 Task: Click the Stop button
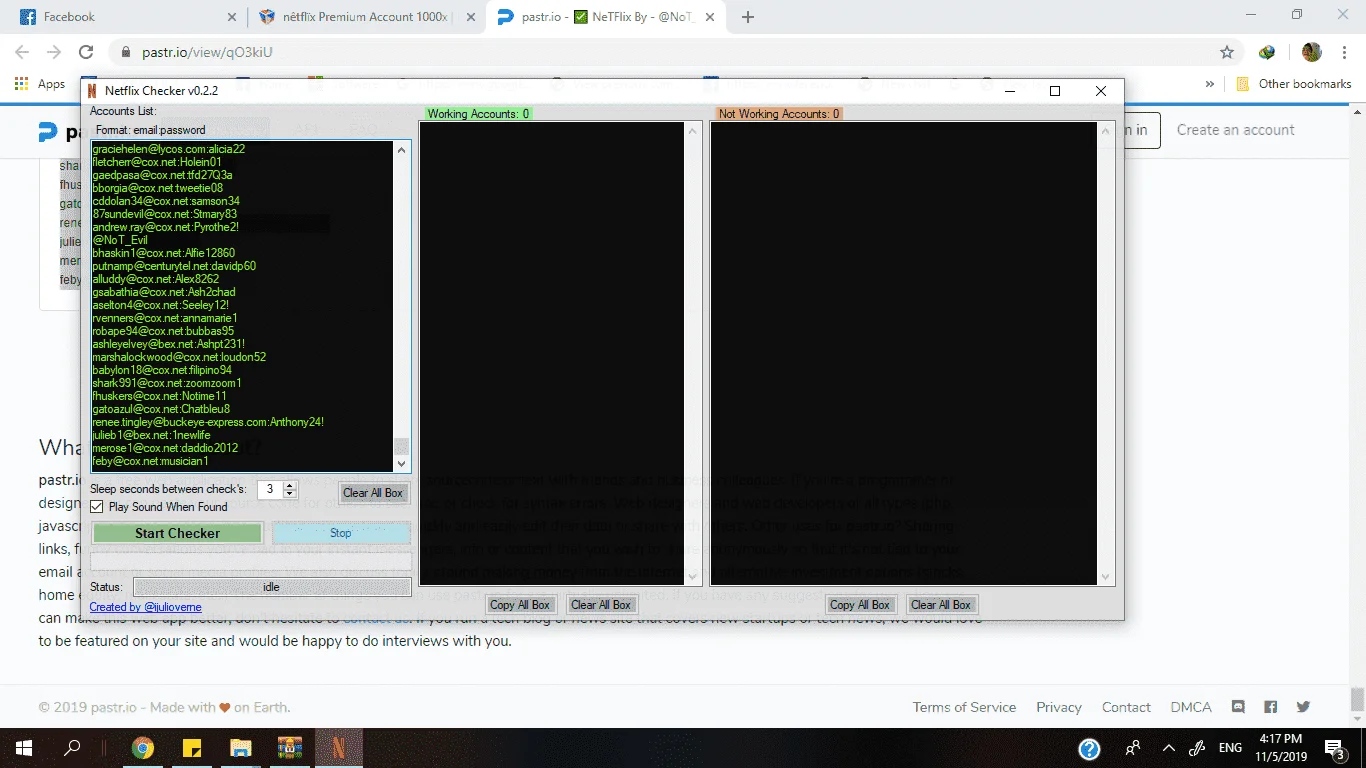pyautogui.click(x=341, y=533)
